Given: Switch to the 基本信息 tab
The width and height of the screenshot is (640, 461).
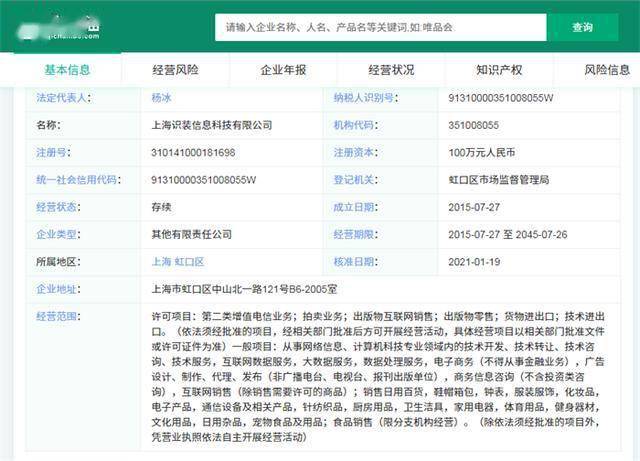Looking at the screenshot, I should tap(67, 70).
